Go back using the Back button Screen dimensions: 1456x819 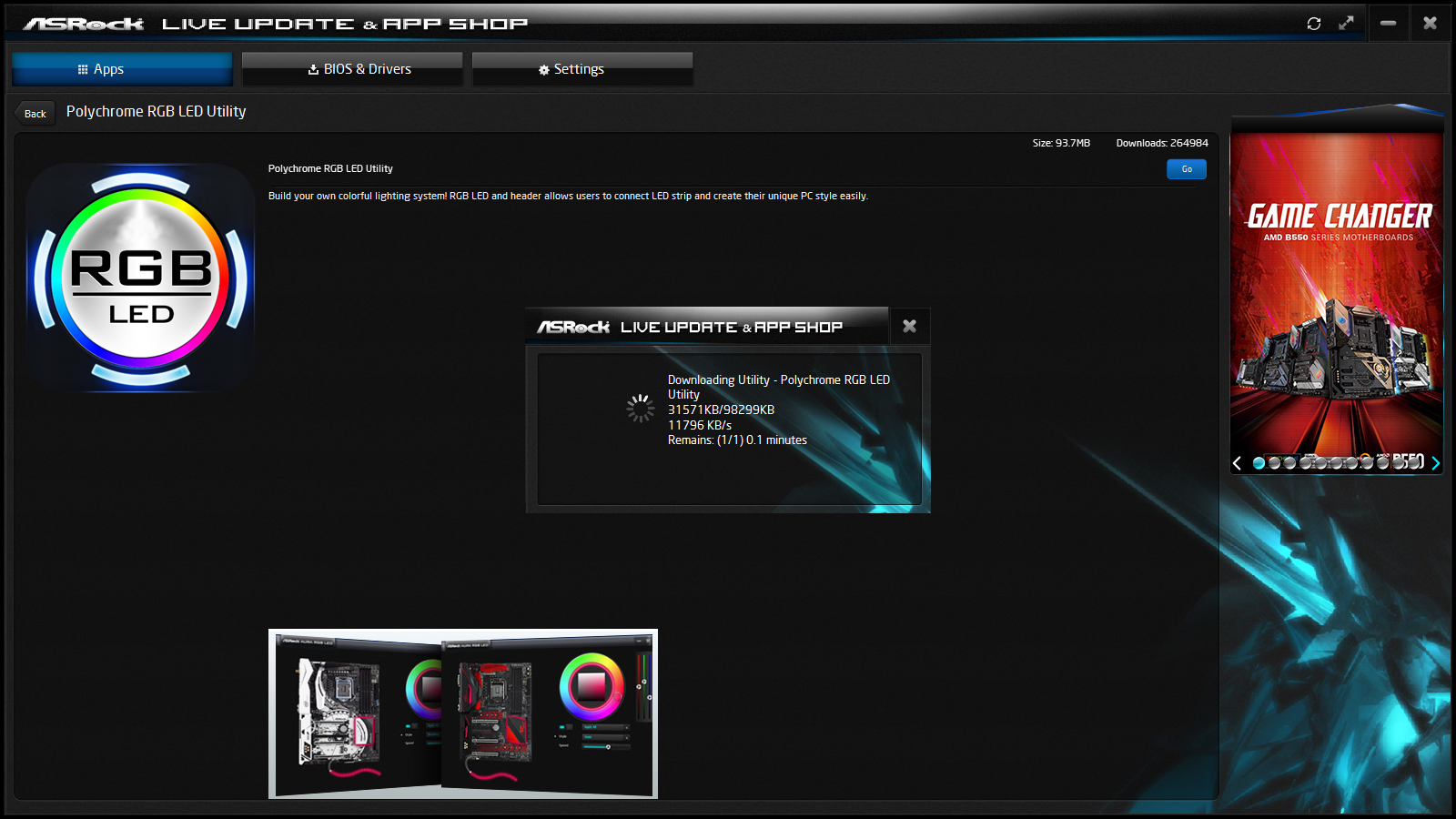[x=35, y=114]
